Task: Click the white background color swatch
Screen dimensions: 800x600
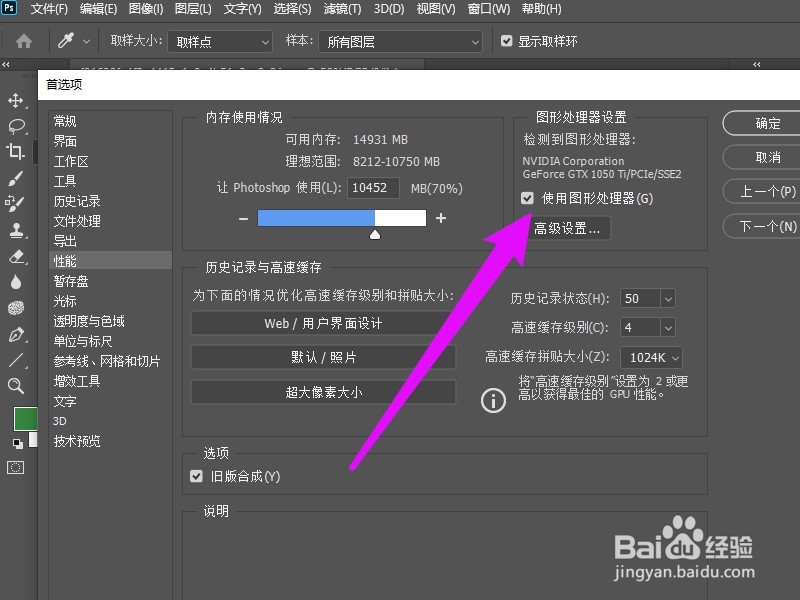Action: point(33,439)
